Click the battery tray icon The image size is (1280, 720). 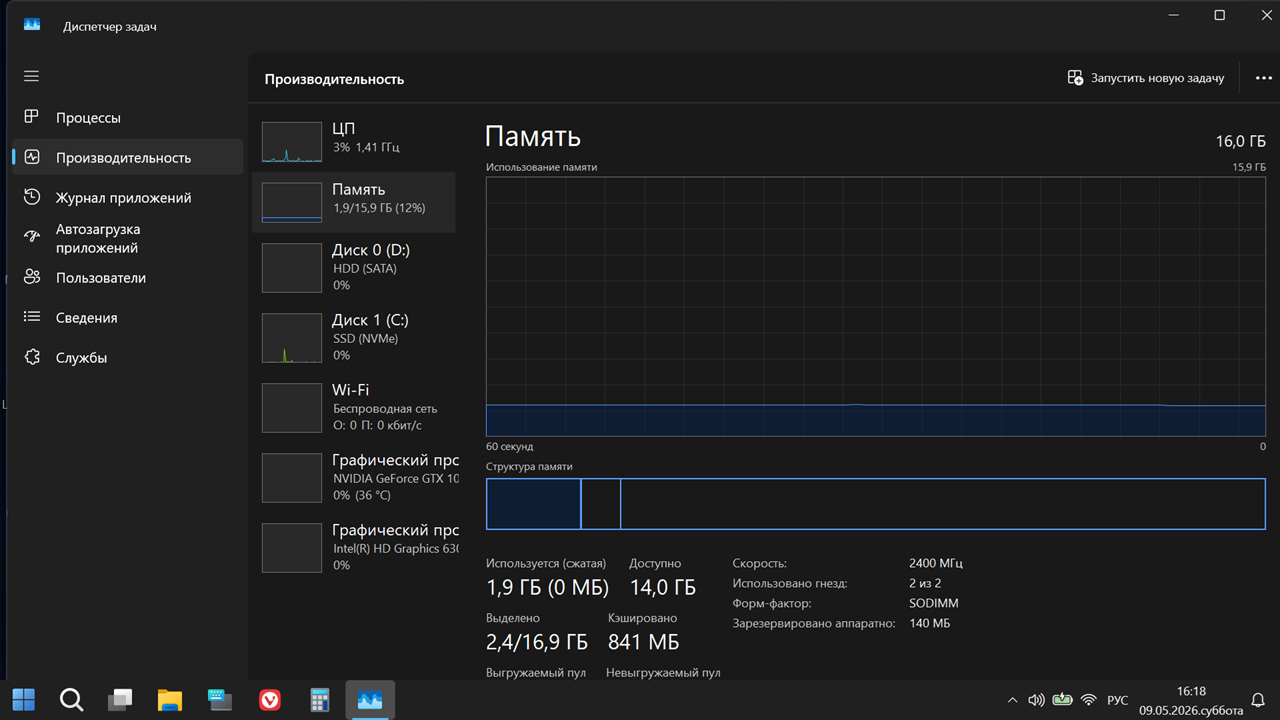pos(1062,700)
